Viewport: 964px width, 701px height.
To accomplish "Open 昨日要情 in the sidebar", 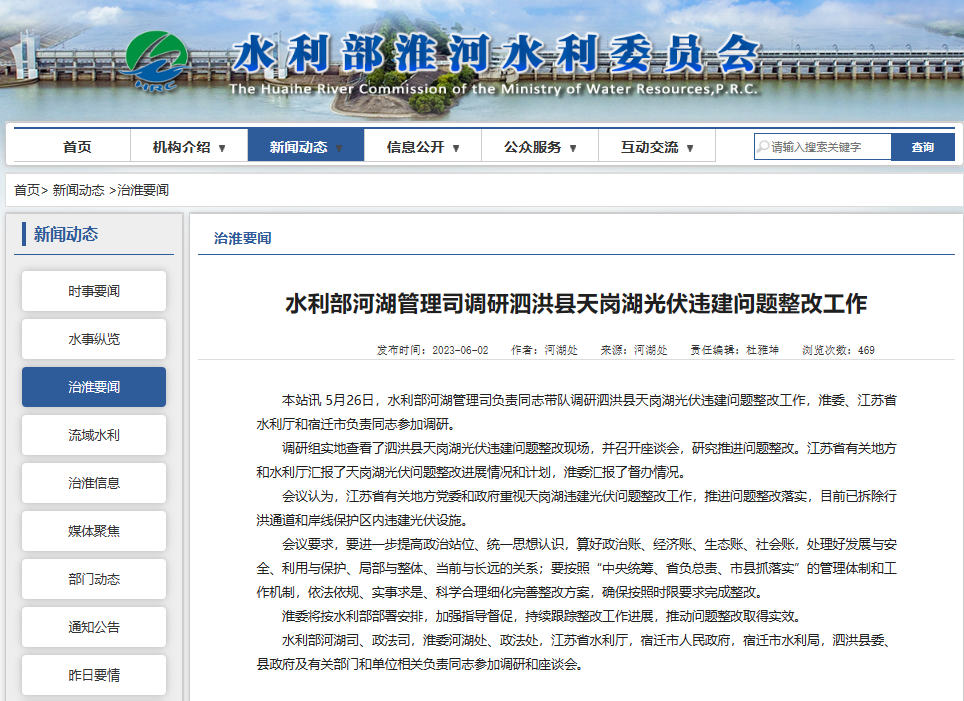I will [94, 675].
